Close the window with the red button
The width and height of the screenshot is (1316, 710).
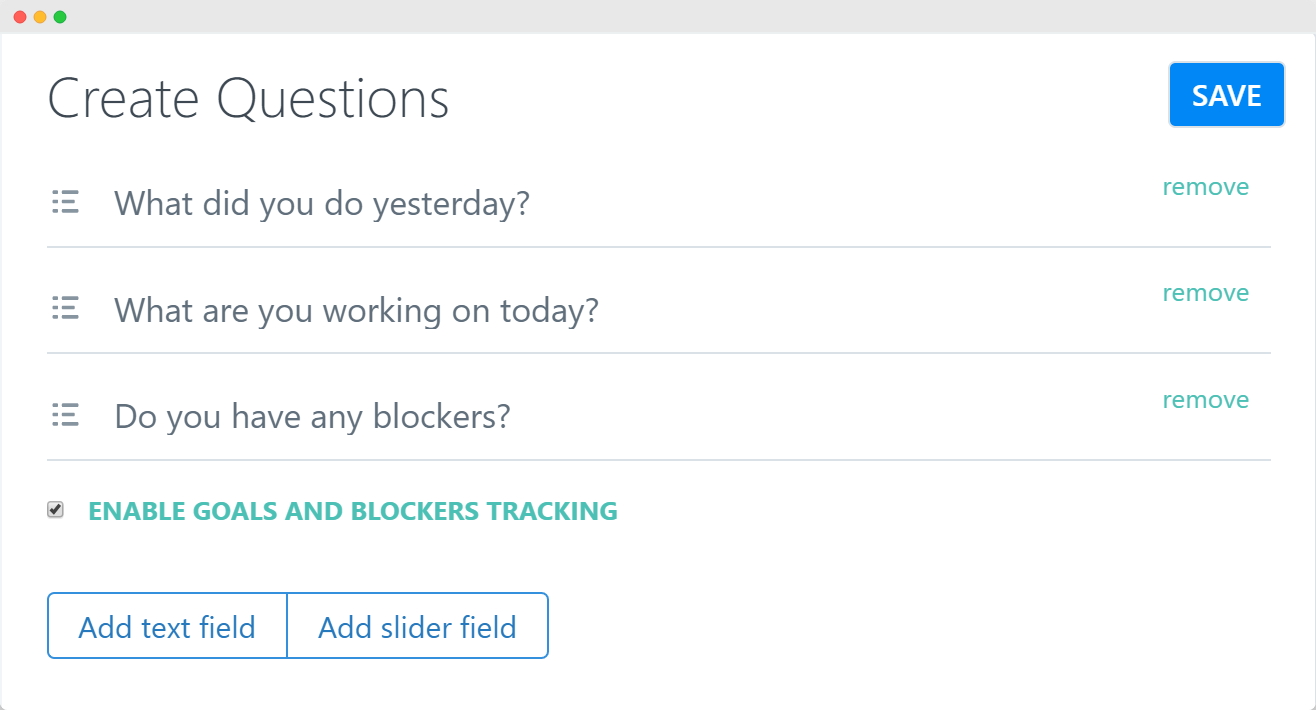tap(20, 17)
